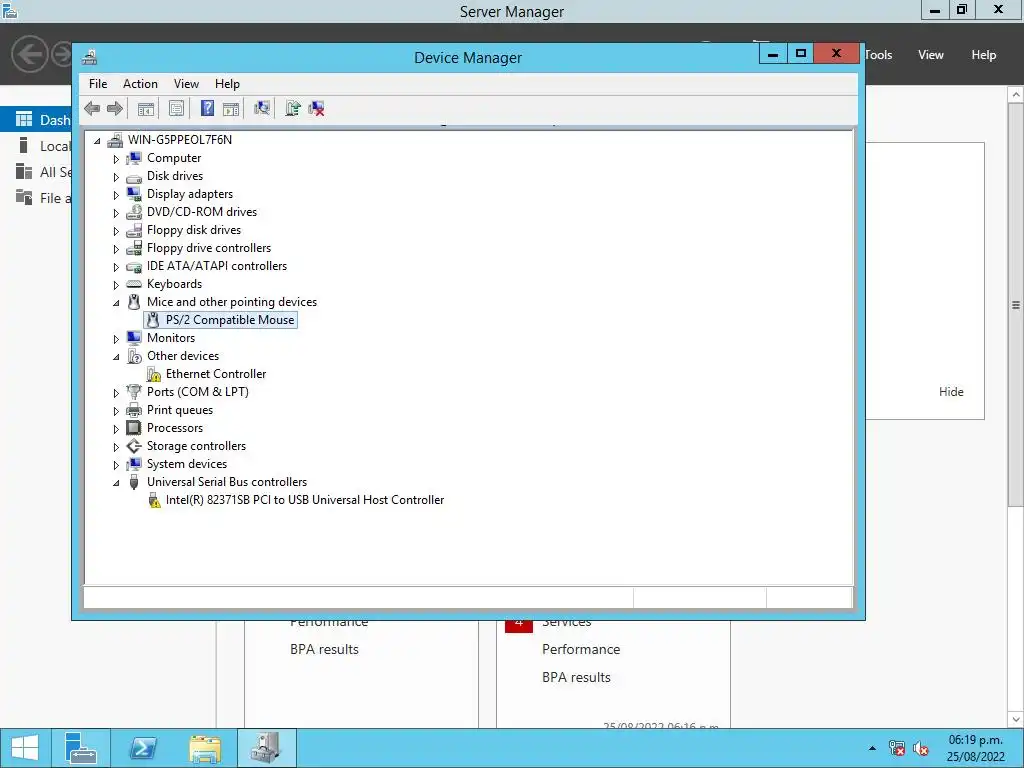Viewport: 1024px width, 768px height.
Task: Click the Forward arrow in Device Manager toolbar
Action: coord(115,108)
